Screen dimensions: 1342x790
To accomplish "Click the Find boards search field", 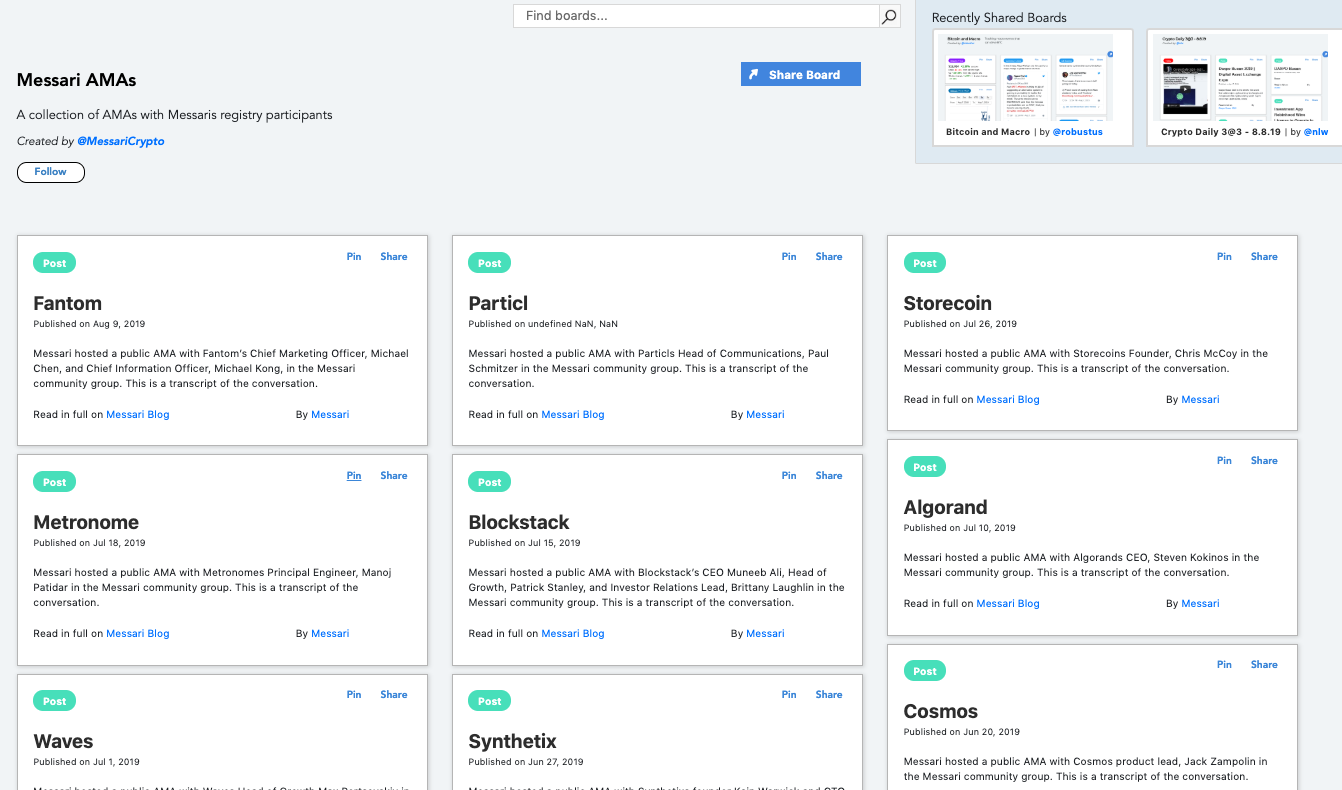I will (696, 16).
